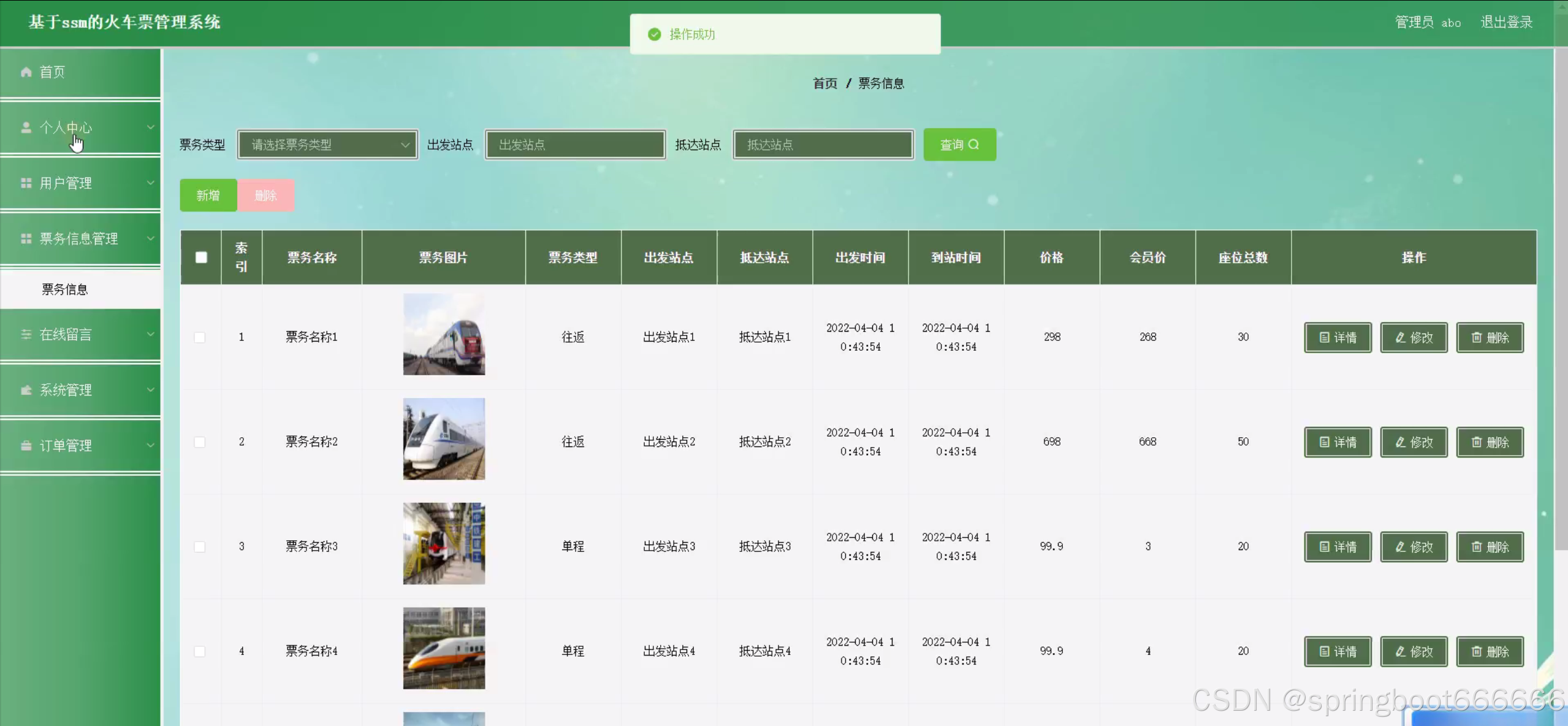Open the 订单管理 menu label
Viewport: 1568px width, 726px height.
pyautogui.click(x=66, y=446)
